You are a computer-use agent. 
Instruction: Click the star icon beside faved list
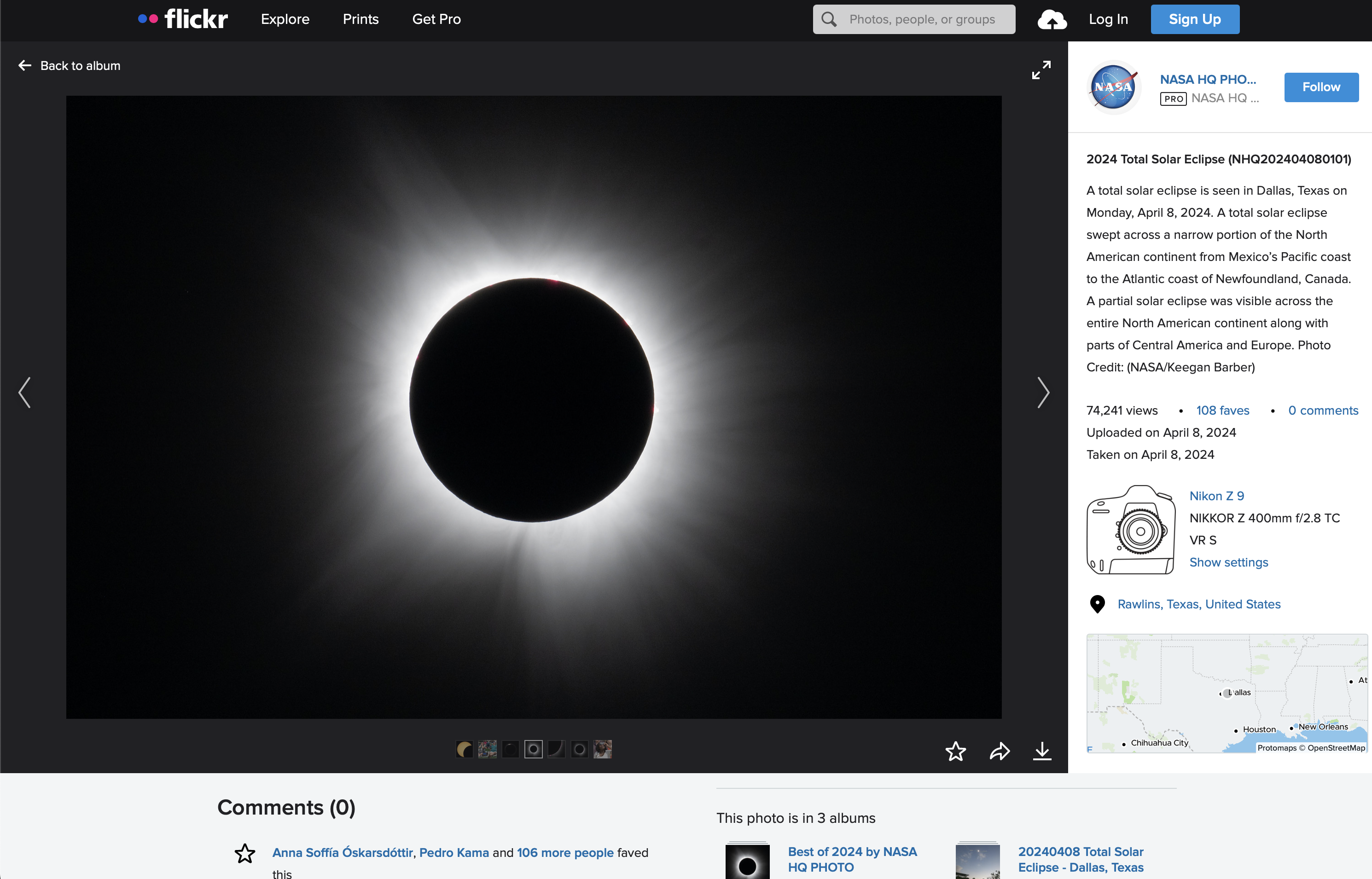[245, 853]
